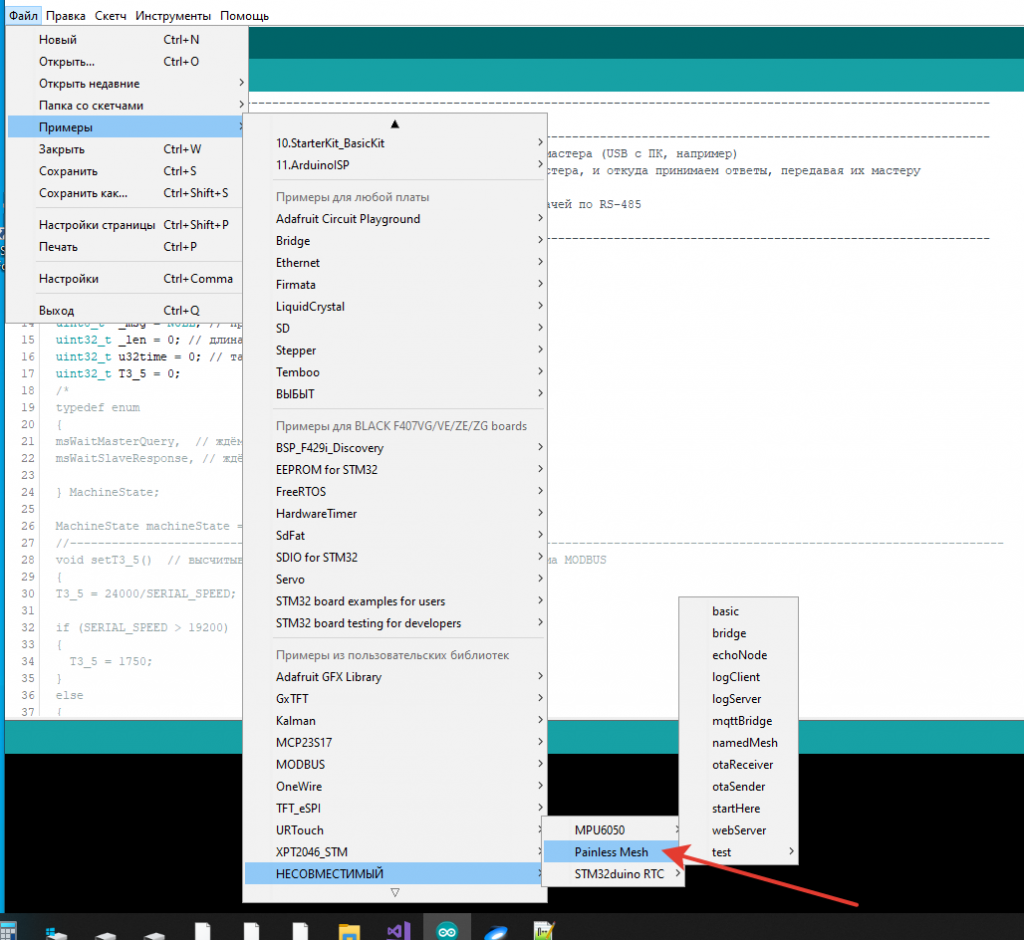1024x940 pixels.
Task: Open STM32 board testing for developers
Action: [394, 623]
